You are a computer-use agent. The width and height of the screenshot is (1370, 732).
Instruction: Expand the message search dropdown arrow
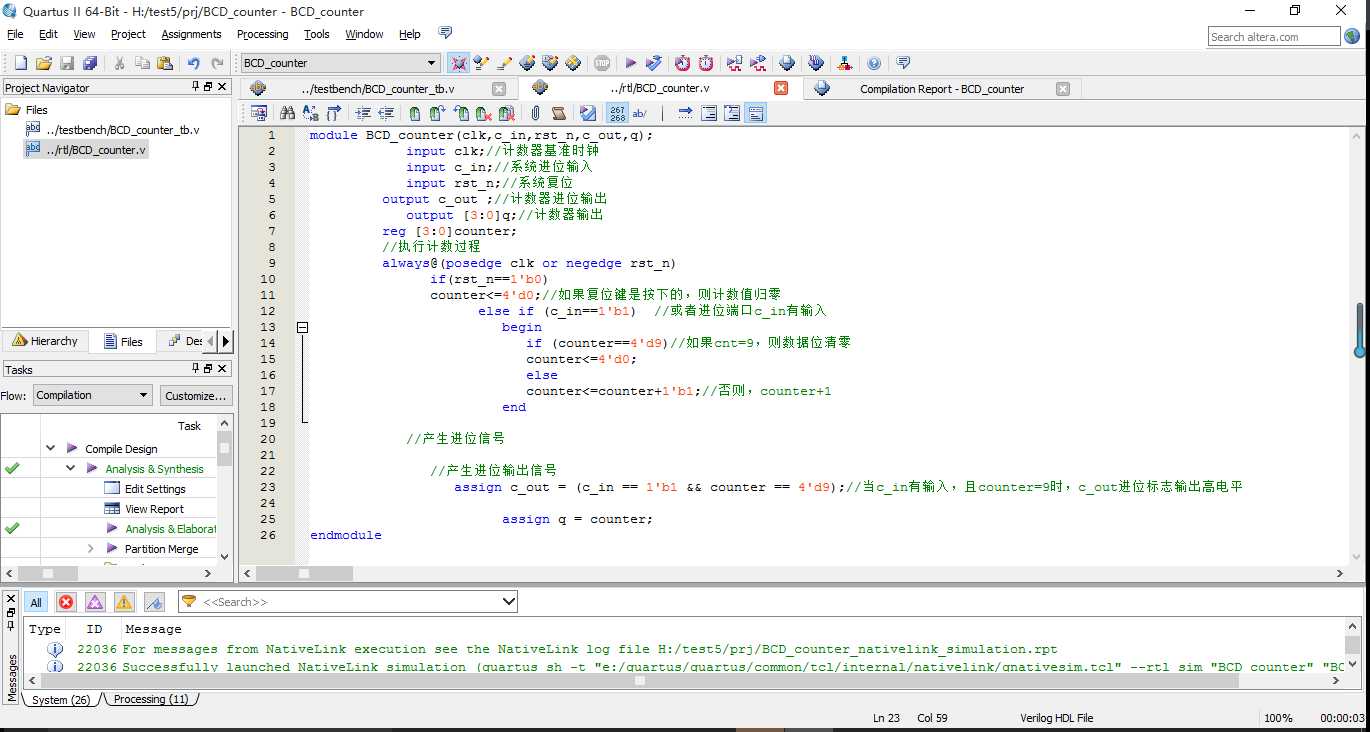509,602
